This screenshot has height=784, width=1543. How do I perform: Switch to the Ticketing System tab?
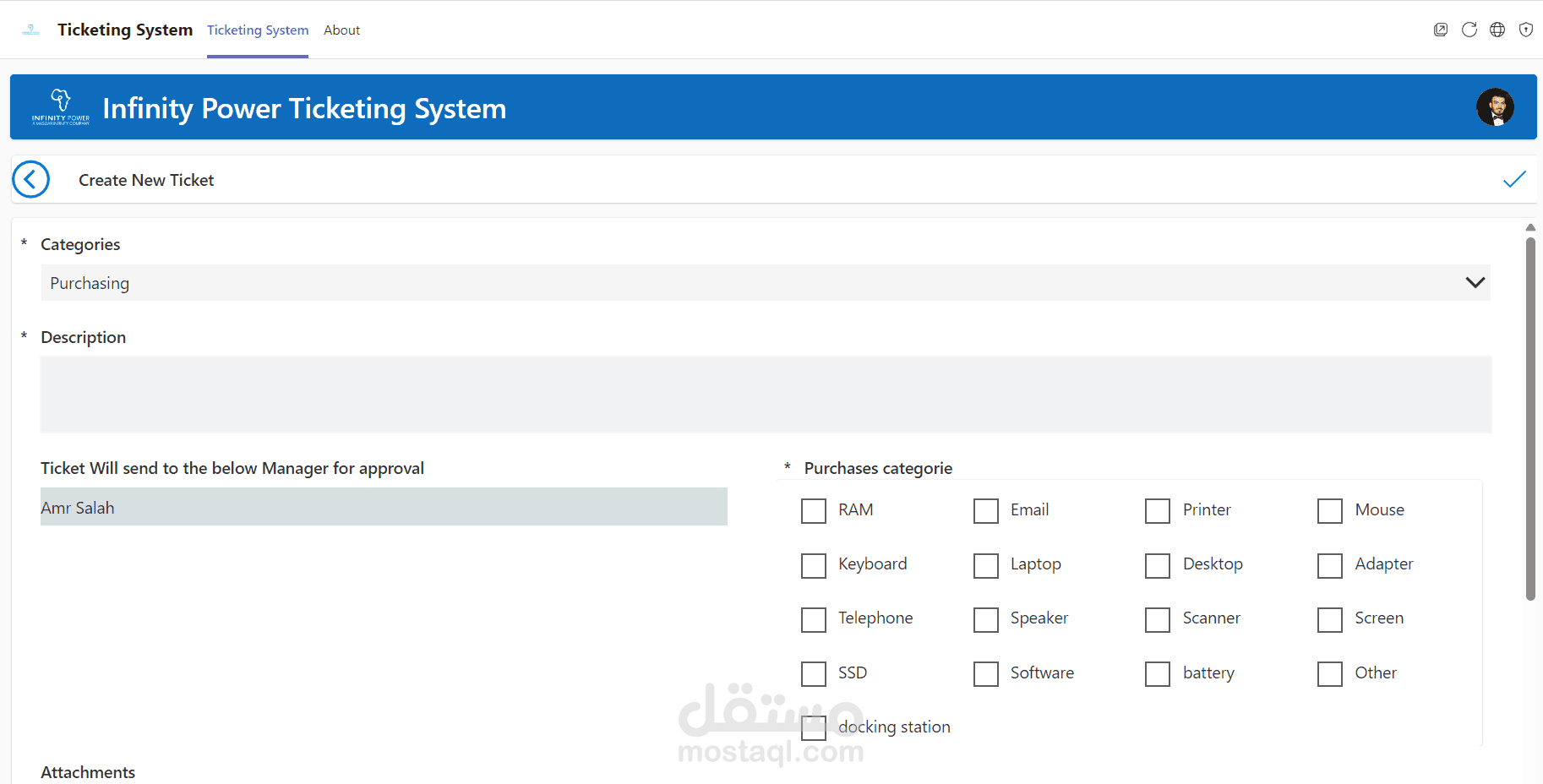[x=258, y=30]
